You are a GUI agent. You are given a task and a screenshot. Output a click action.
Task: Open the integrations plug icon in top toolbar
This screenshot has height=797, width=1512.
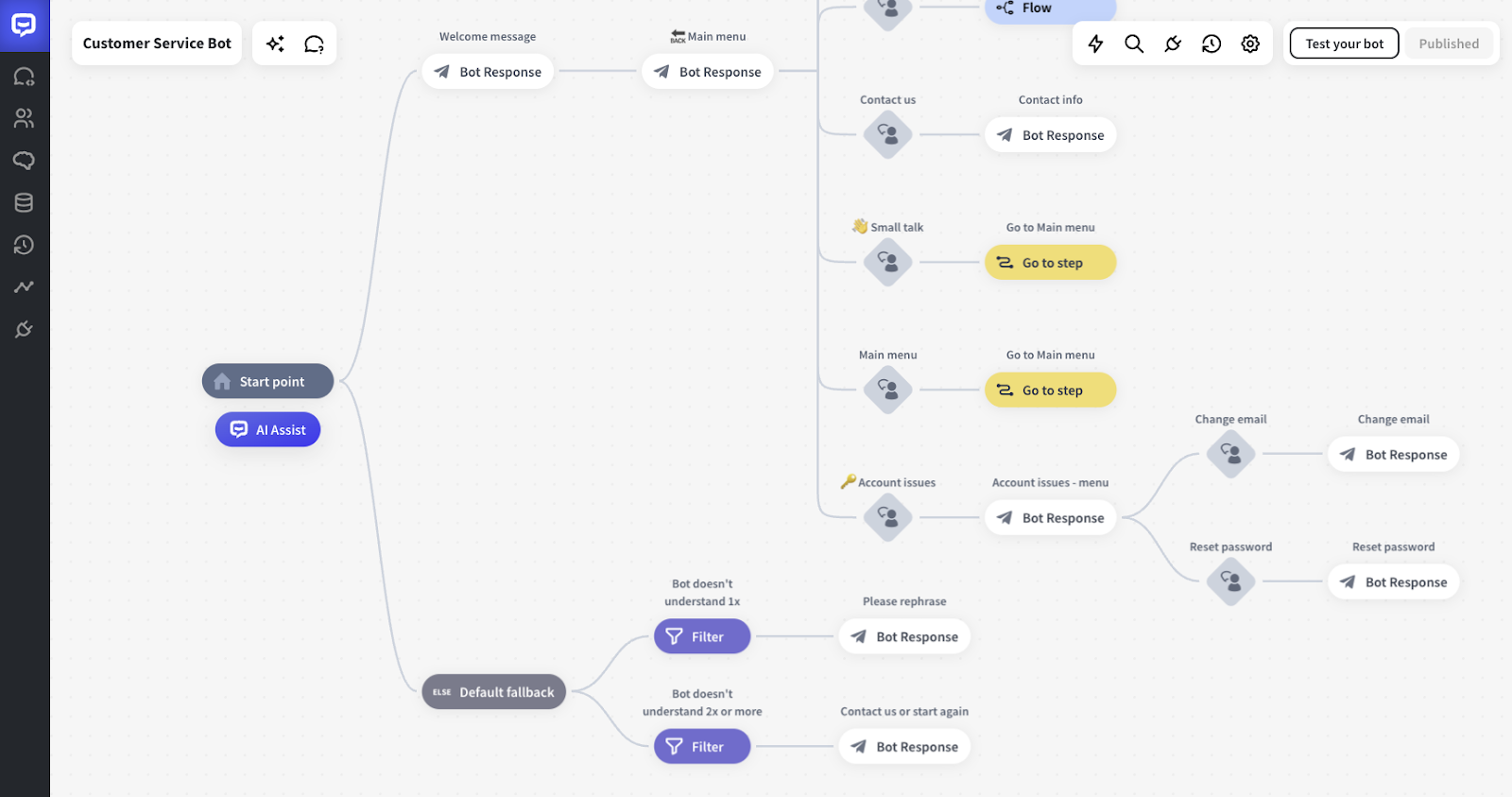(x=1173, y=43)
